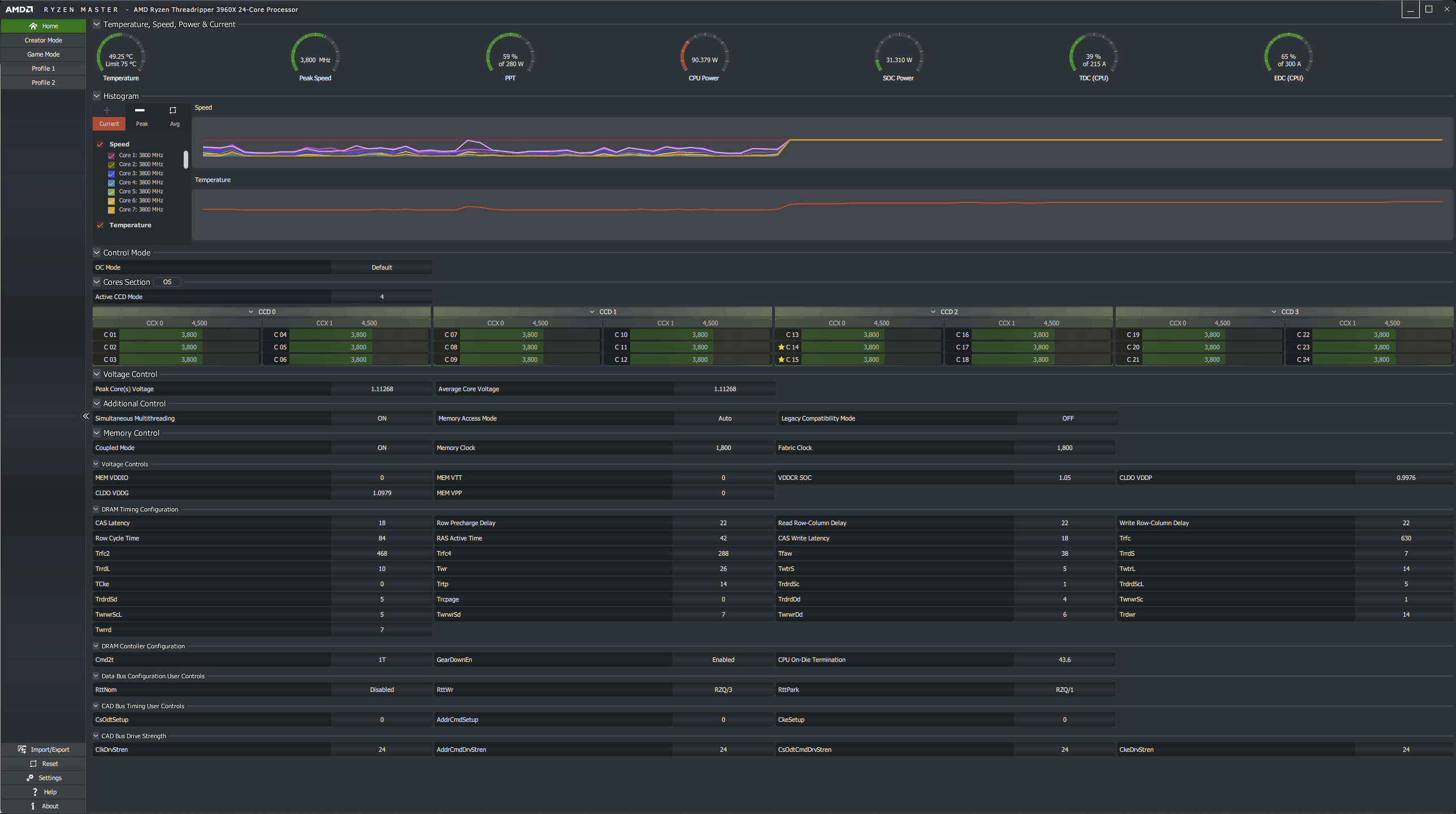Click Import/Export settings icon

pyautogui.click(x=22, y=749)
